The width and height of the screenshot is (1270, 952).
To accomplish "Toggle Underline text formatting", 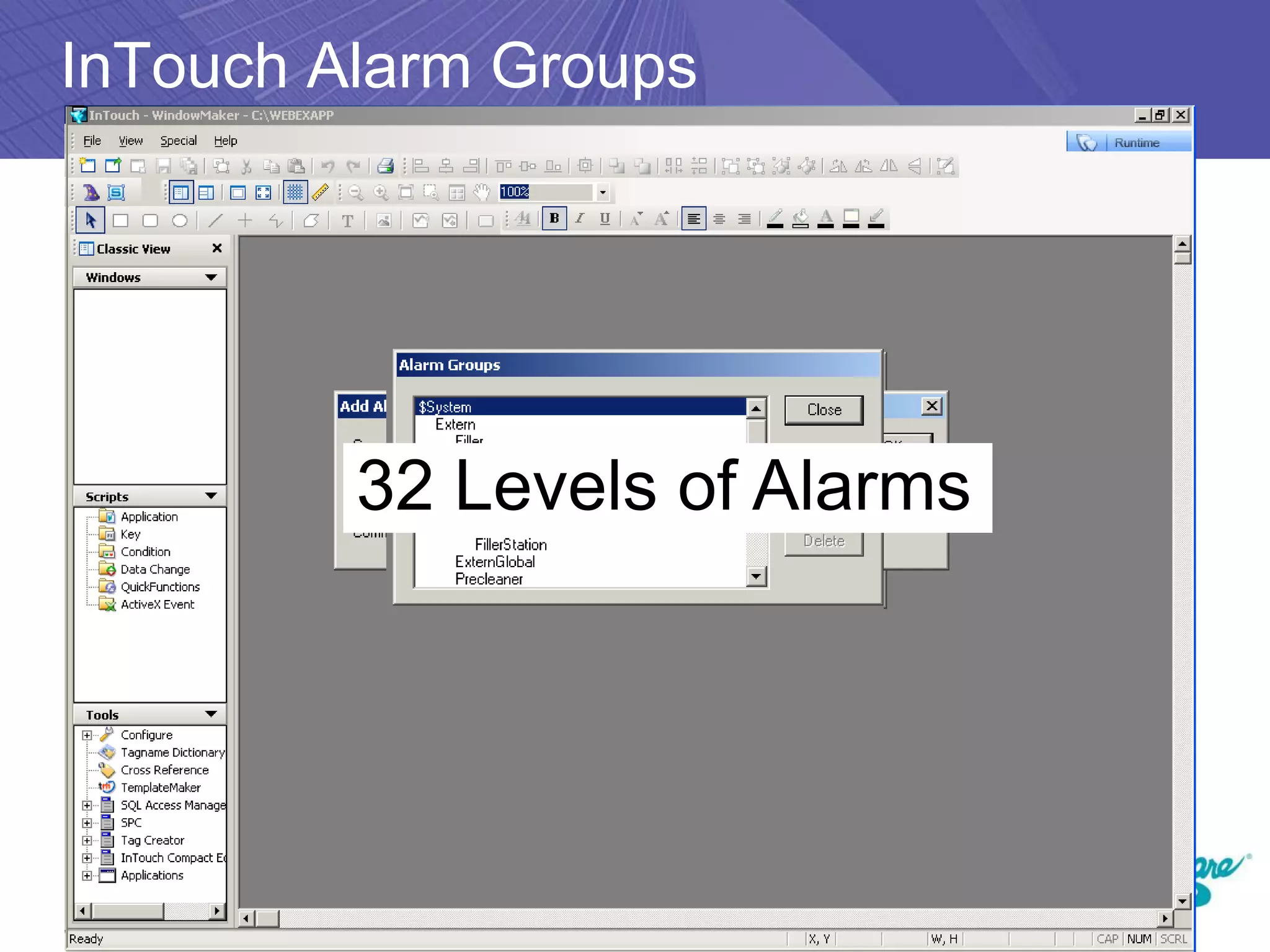I will [x=605, y=219].
